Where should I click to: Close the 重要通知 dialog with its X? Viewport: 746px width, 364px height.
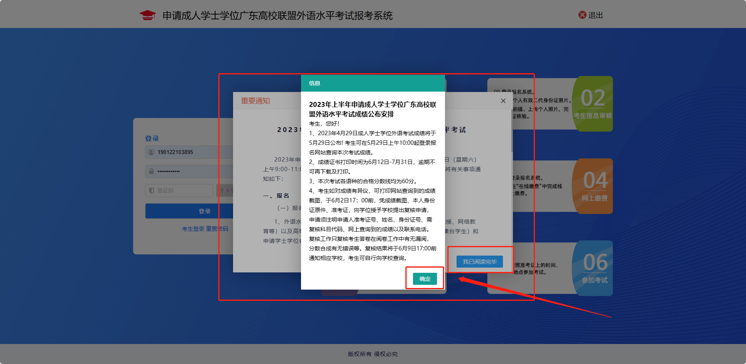(503, 101)
